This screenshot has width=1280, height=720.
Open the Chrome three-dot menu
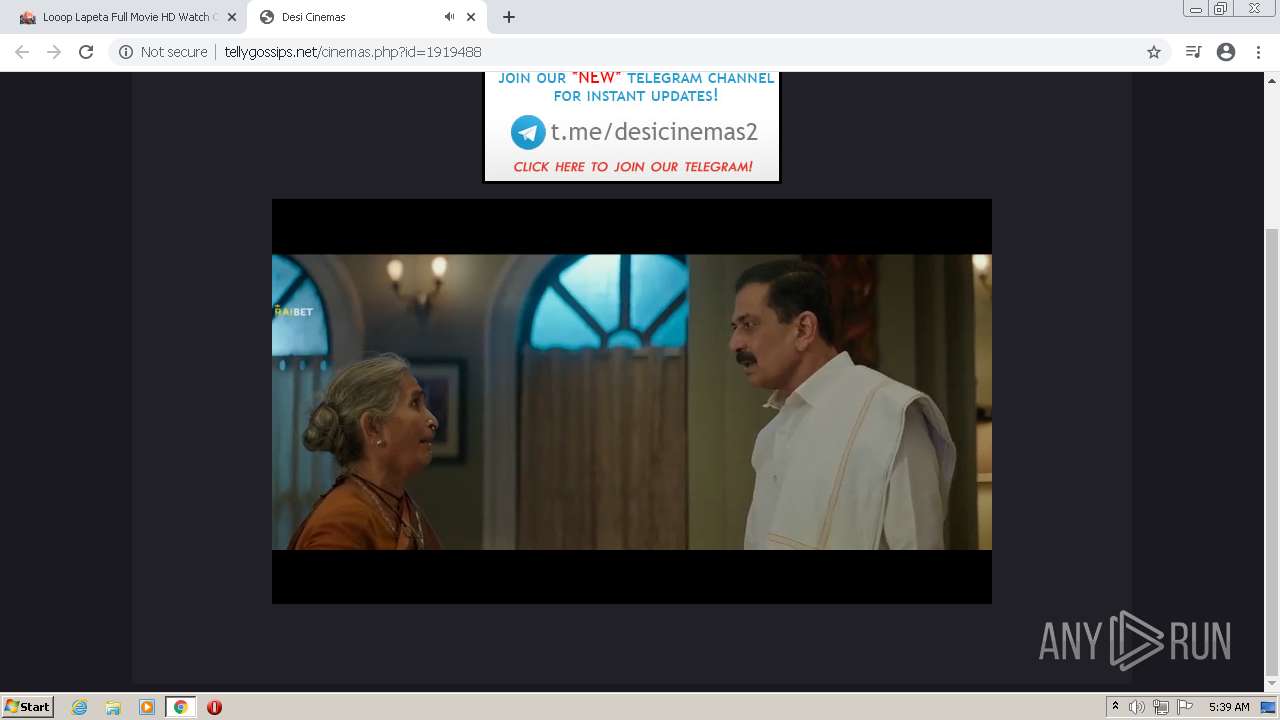click(x=1258, y=52)
